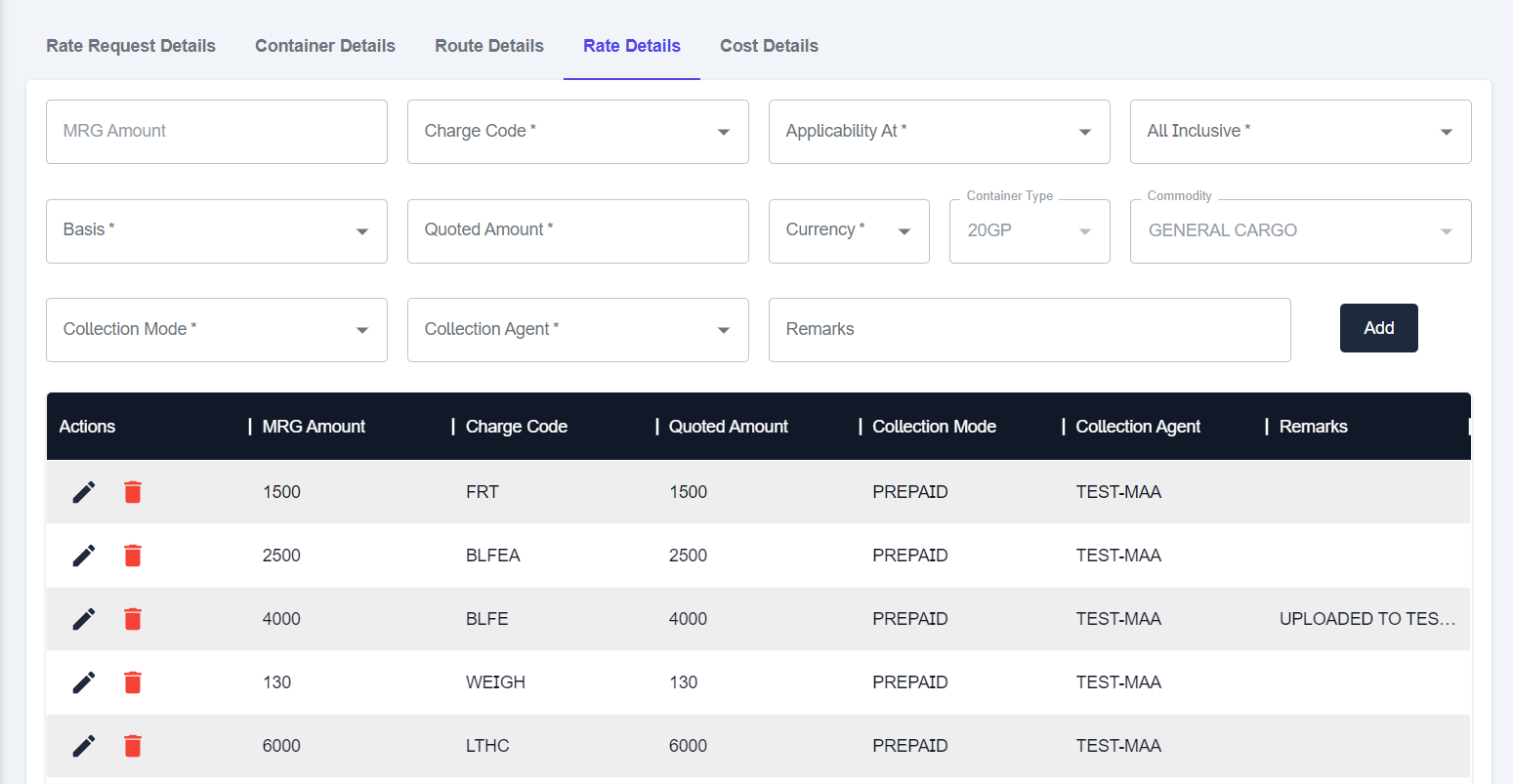Click the Add button
The width and height of the screenshot is (1513, 784).
click(1378, 328)
